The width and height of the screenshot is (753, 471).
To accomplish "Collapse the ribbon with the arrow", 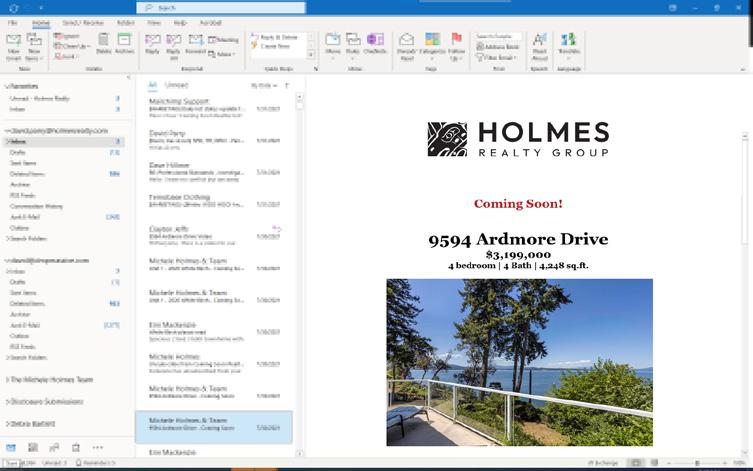I will (x=742, y=69).
